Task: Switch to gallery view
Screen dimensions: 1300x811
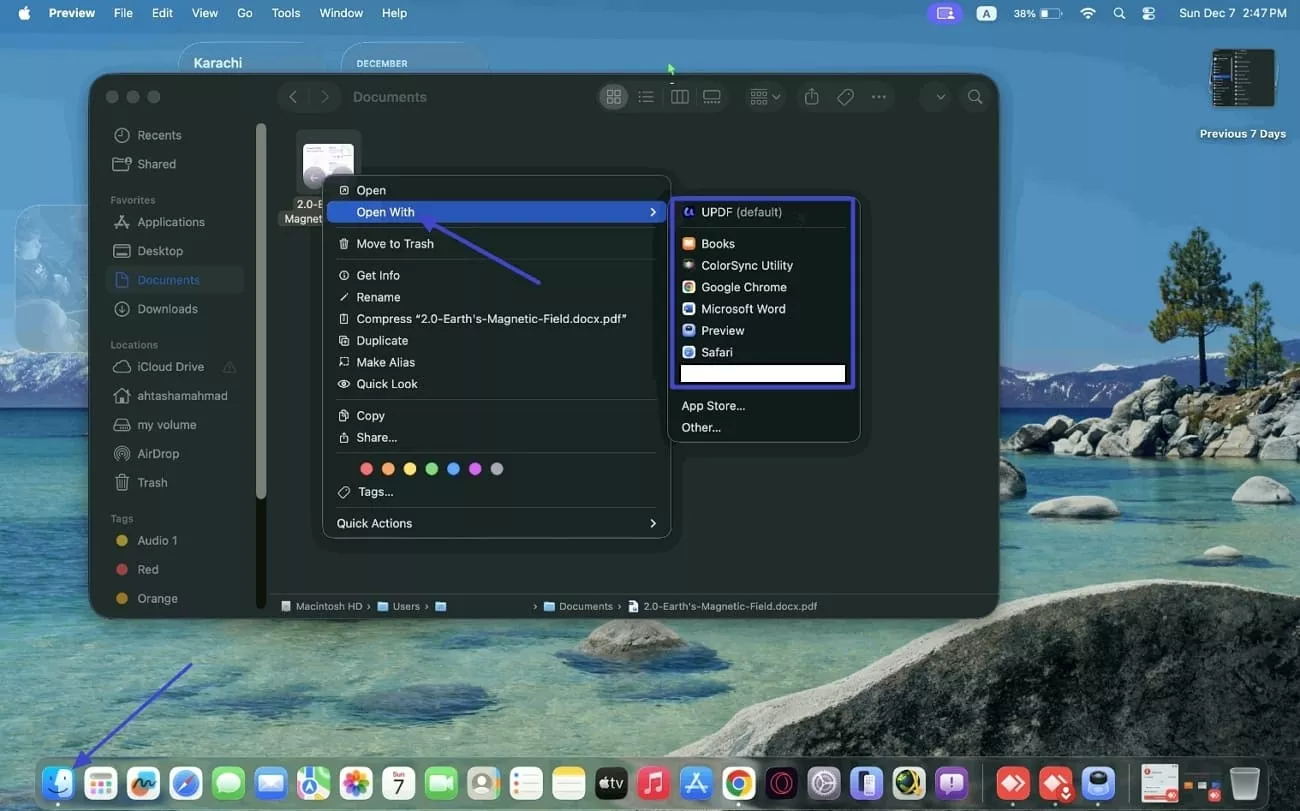Action: [x=712, y=96]
